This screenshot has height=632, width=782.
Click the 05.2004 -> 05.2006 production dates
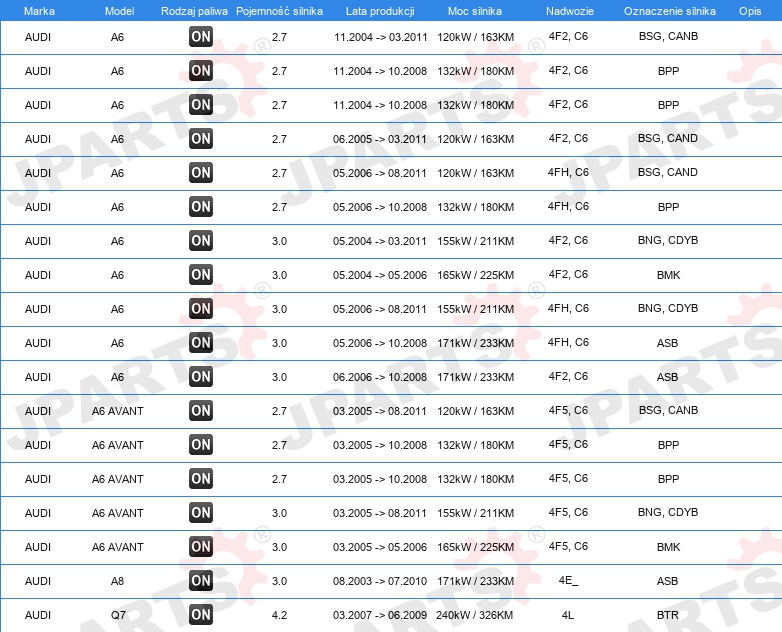(x=380, y=275)
